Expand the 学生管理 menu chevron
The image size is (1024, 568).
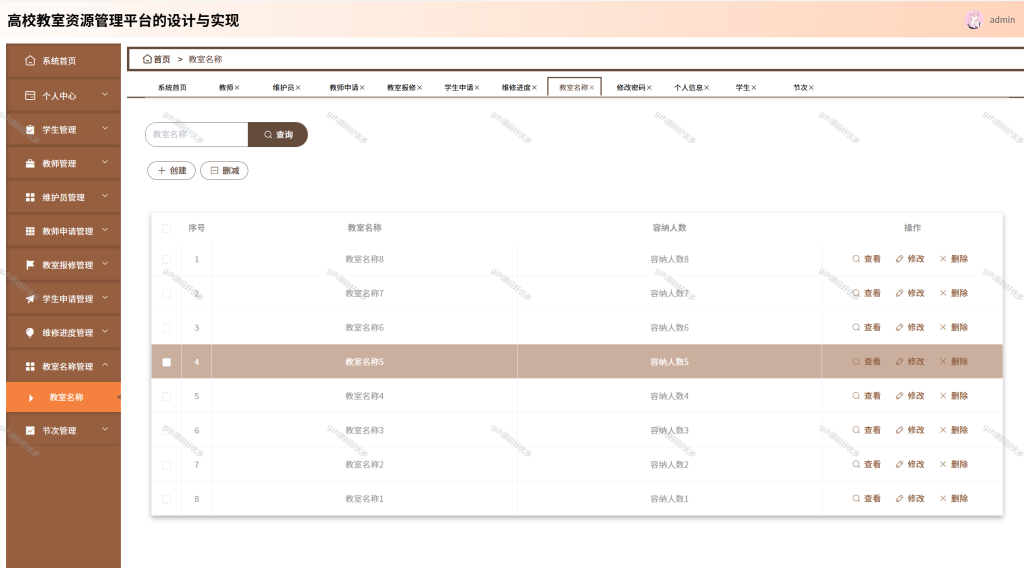tap(105, 129)
